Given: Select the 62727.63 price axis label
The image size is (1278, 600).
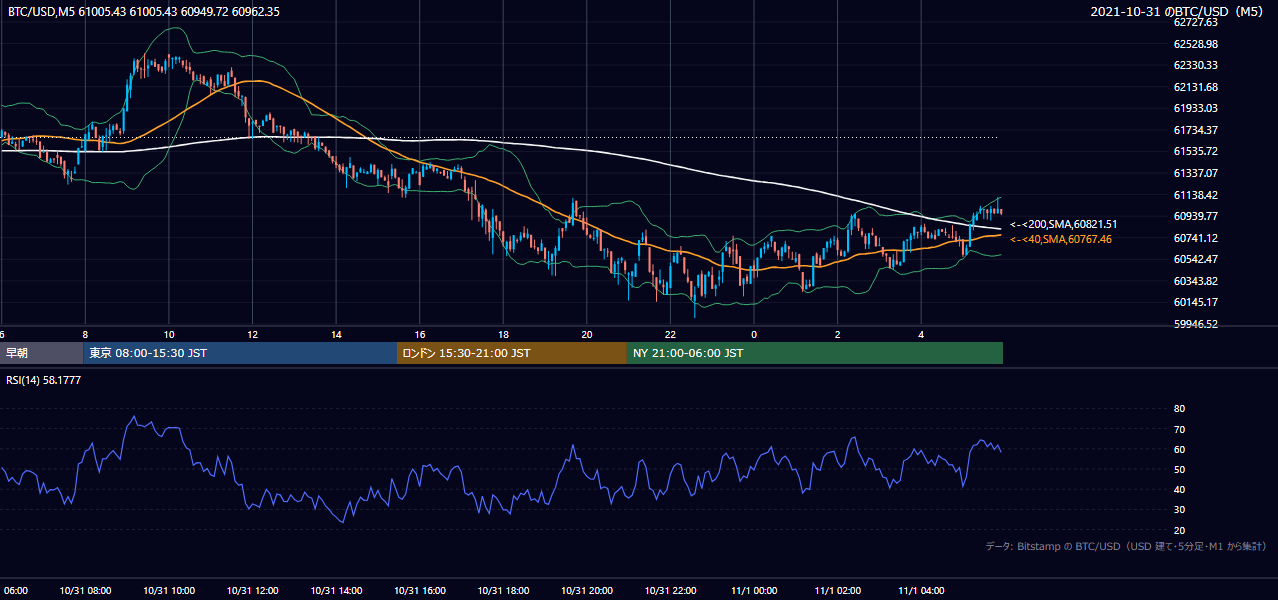Looking at the screenshot, I should [1195, 22].
